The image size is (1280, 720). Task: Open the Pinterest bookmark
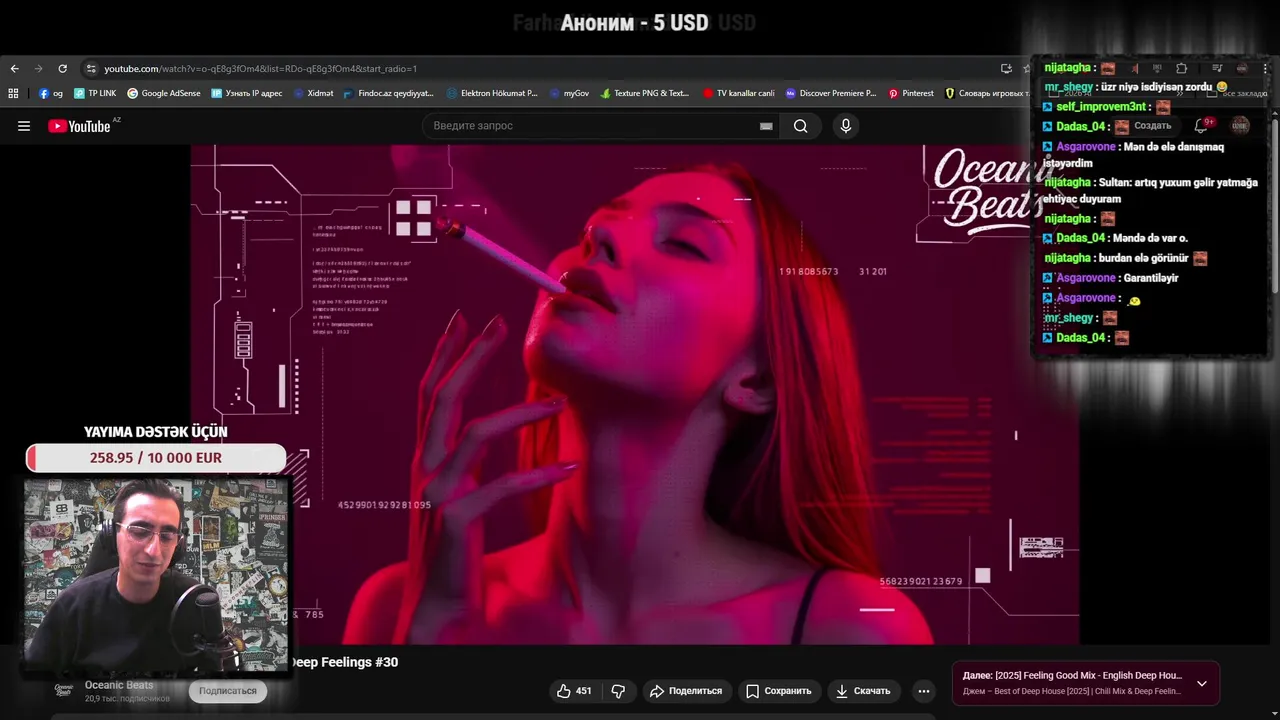click(911, 93)
